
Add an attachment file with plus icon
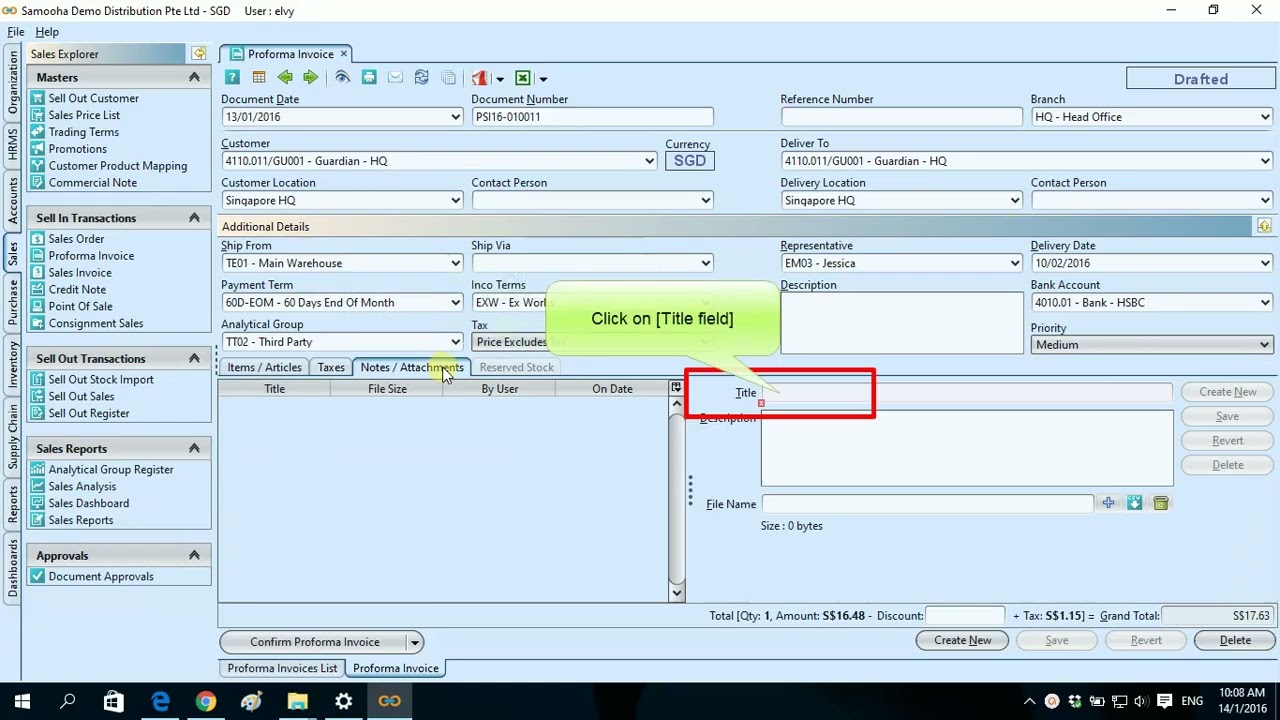click(x=1108, y=503)
